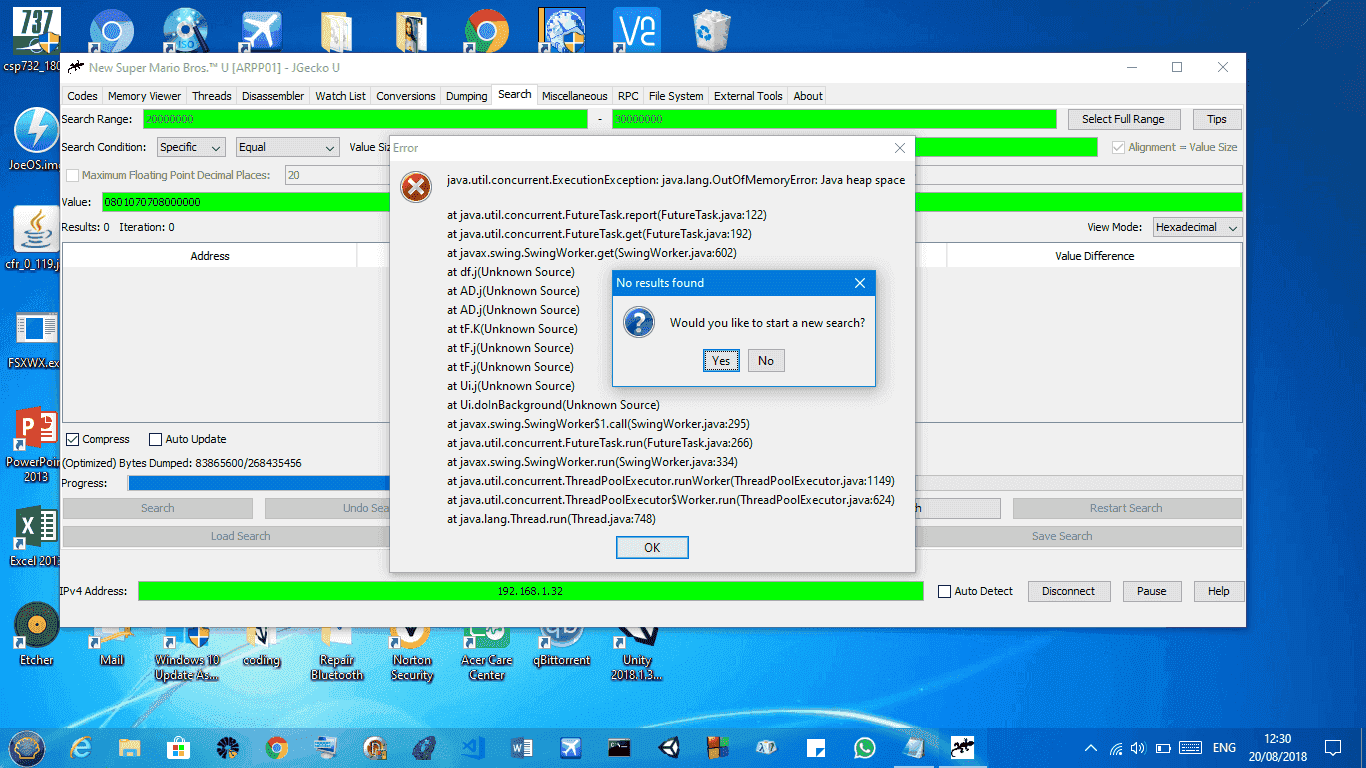Image resolution: width=1366 pixels, height=768 pixels.
Task: Switch to the File System tab
Action: point(676,96)
